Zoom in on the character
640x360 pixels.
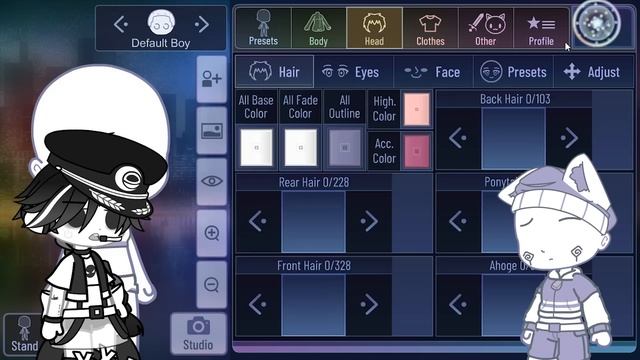(x=211, y=233)
